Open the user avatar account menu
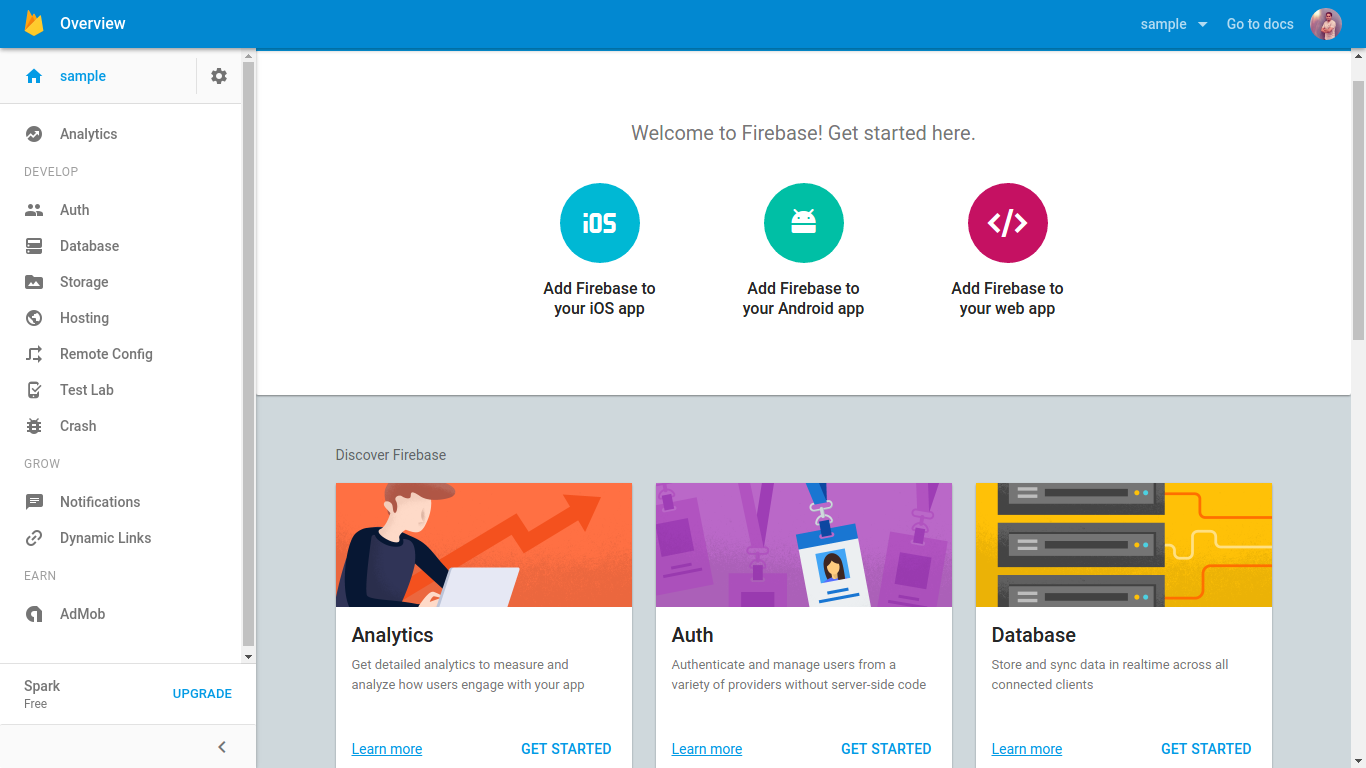1366x768 pixels. [x=1326, y=24]
